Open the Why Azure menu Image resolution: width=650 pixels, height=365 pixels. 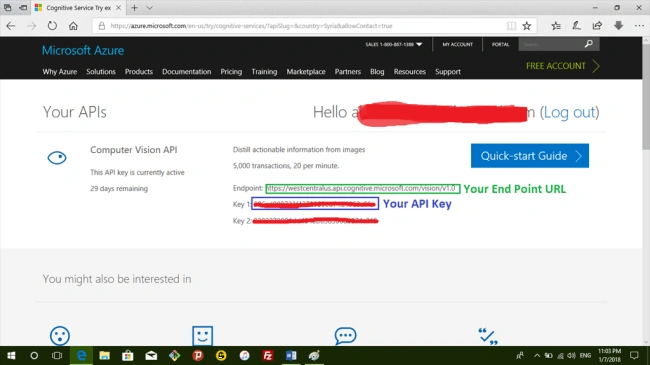[60, 72]
